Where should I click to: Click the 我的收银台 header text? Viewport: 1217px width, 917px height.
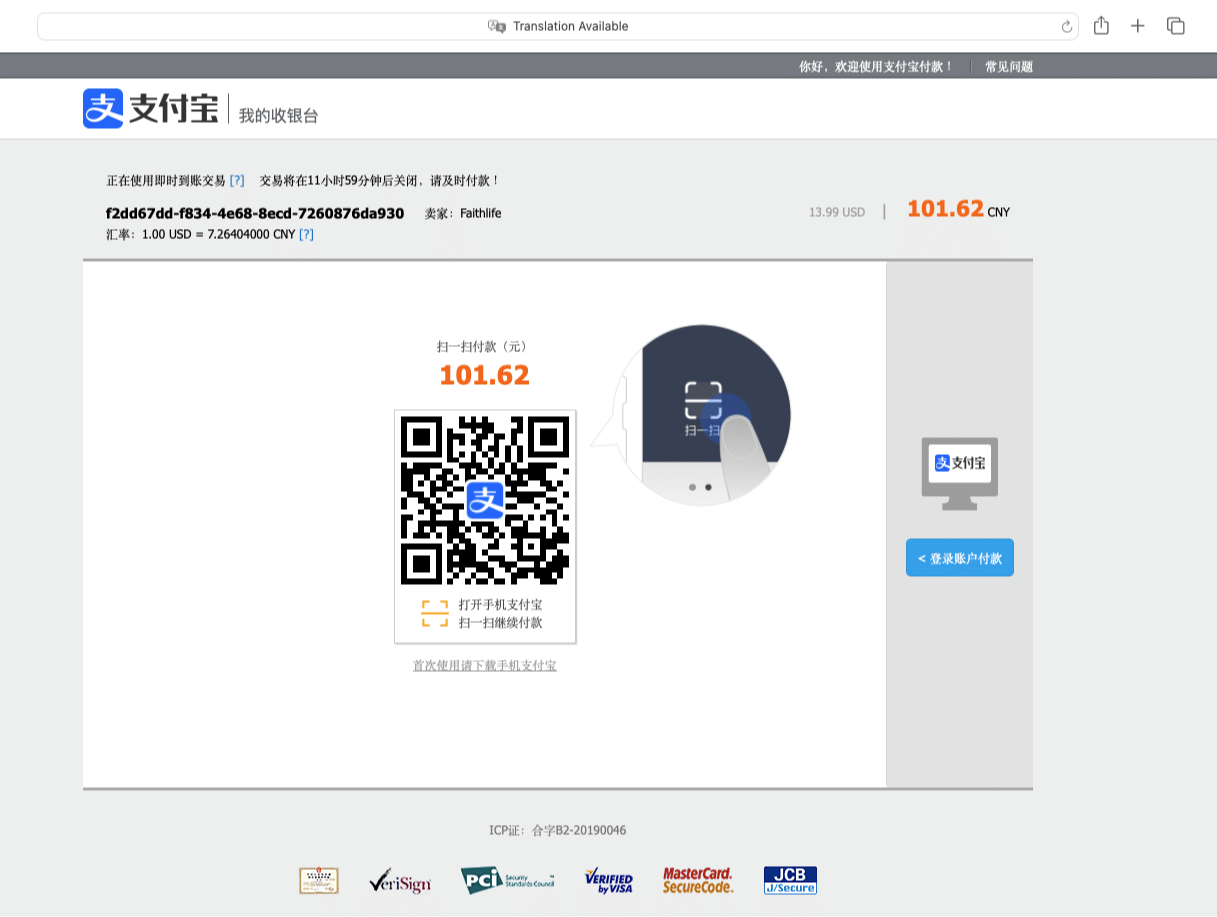278,115
